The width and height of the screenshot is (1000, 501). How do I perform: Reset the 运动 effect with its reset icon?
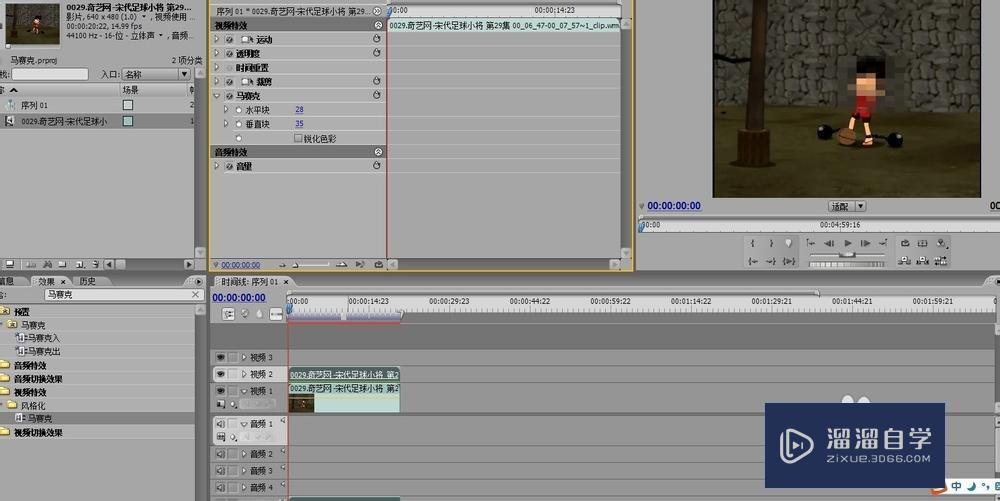pyautogui.click(x=376, y=40)
